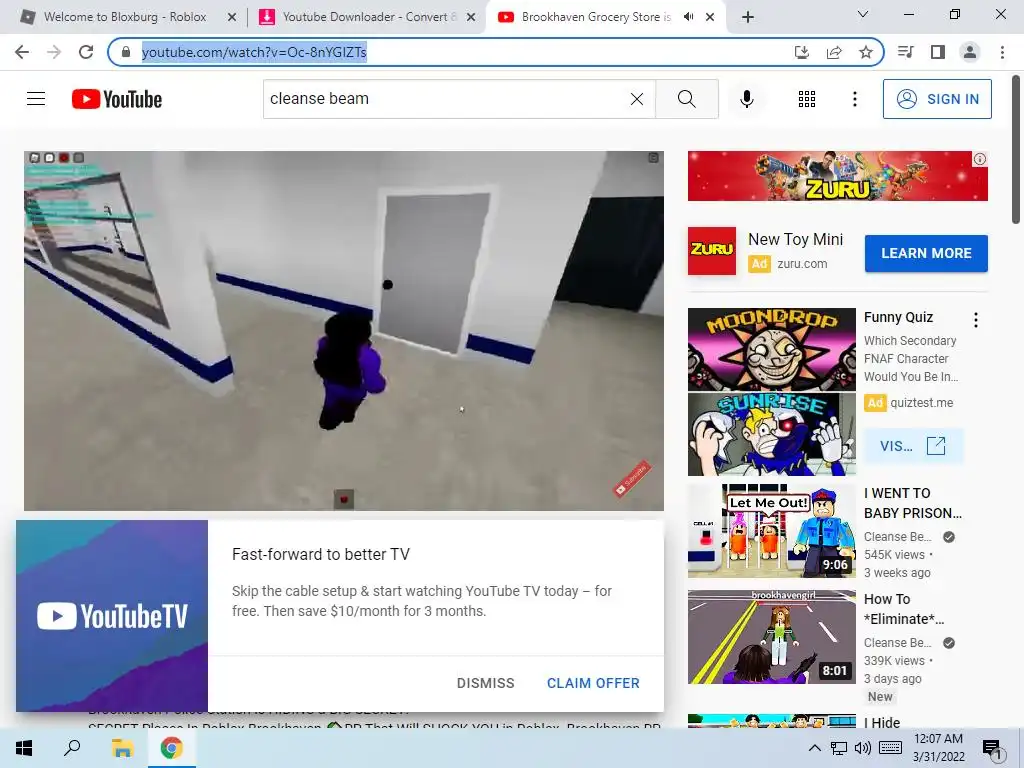Clear the search text 'cleanse beam'
Image resolution: width=1024 pixels, height=768 pixels.
click(x=637, y=99)
